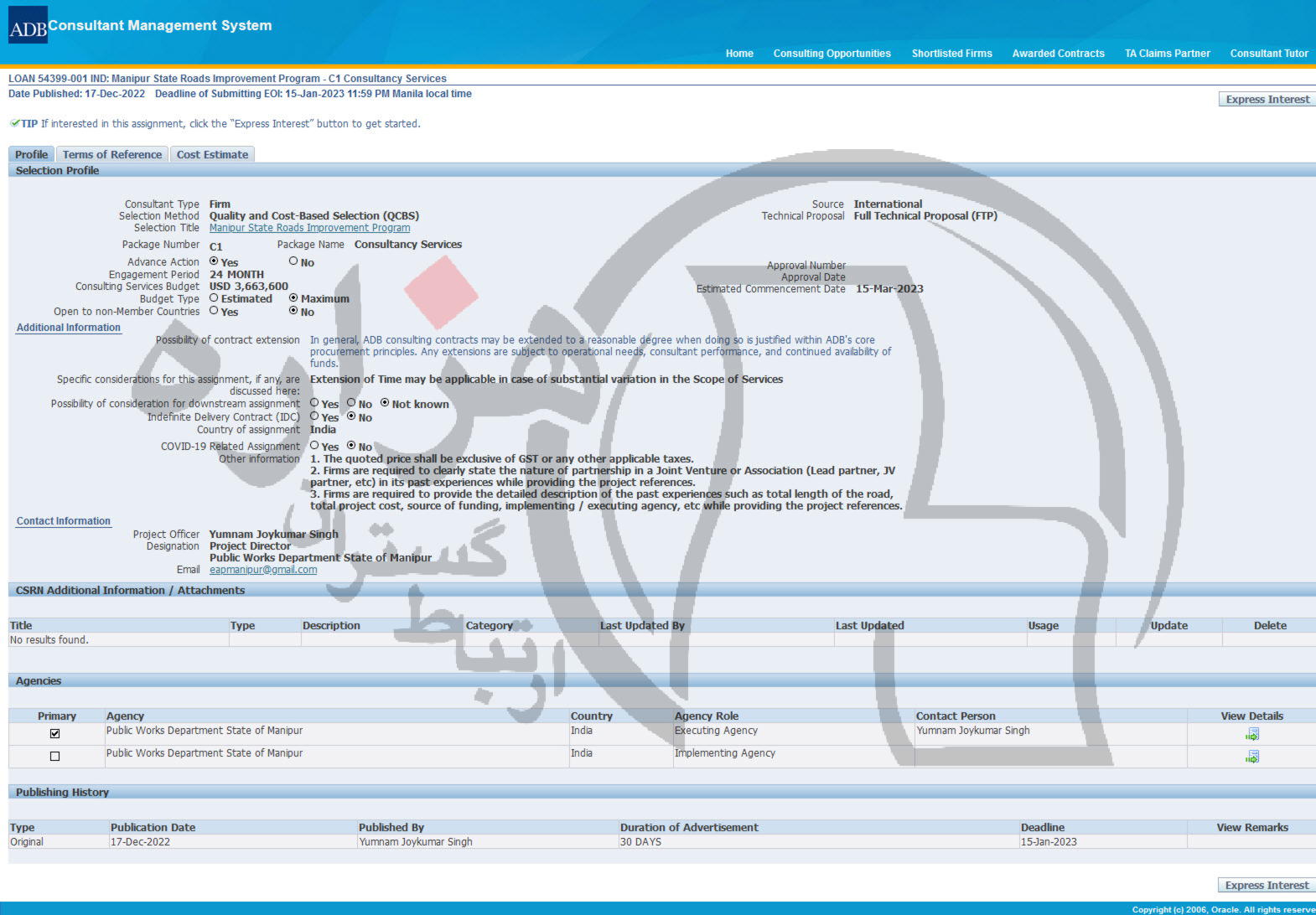Select Yes for COVID-19 Related Assignment
This screenshot has height=915, width=1316.
click(x=314, y=446)
